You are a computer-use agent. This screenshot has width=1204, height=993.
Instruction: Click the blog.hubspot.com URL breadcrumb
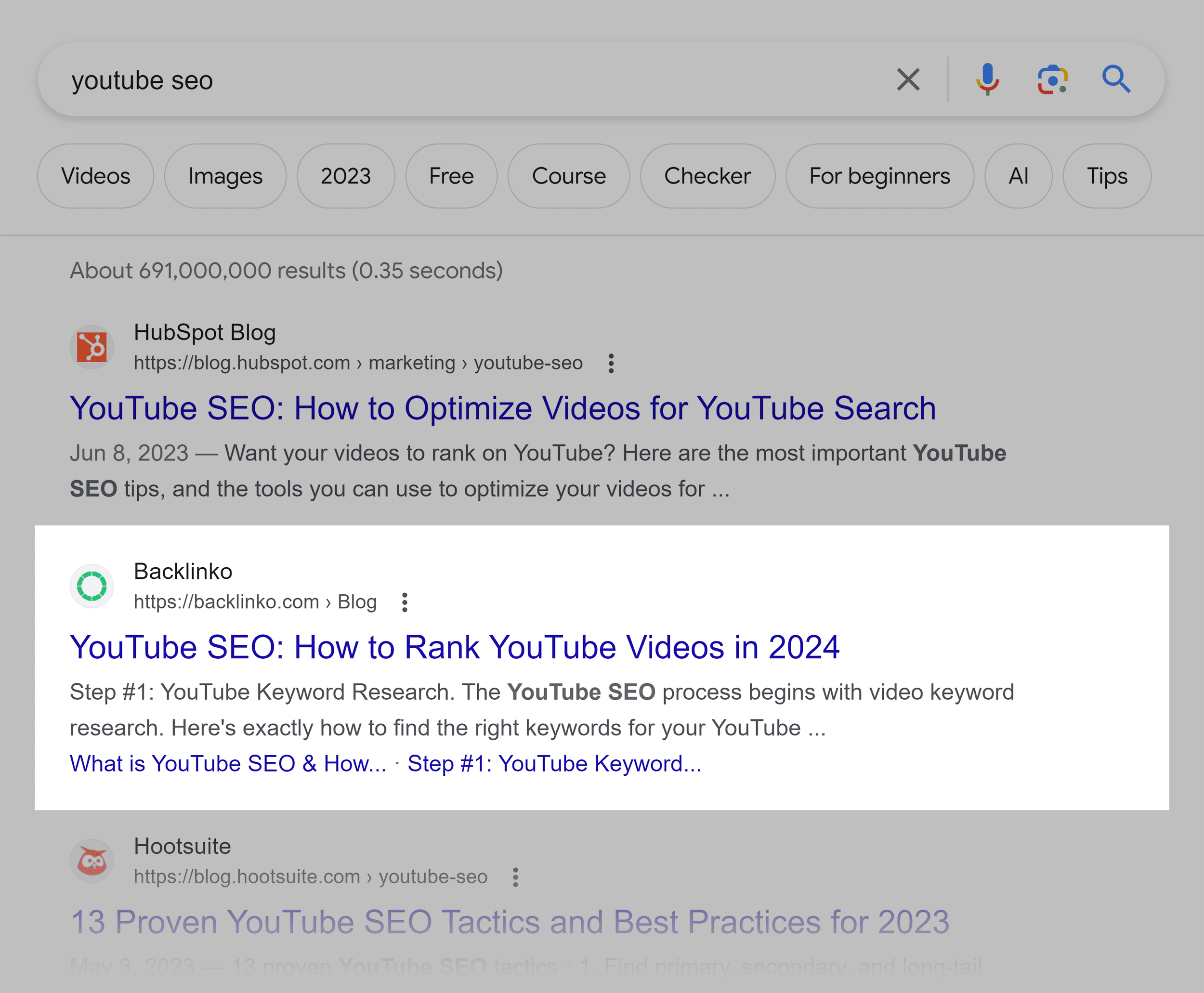point(358,363)
